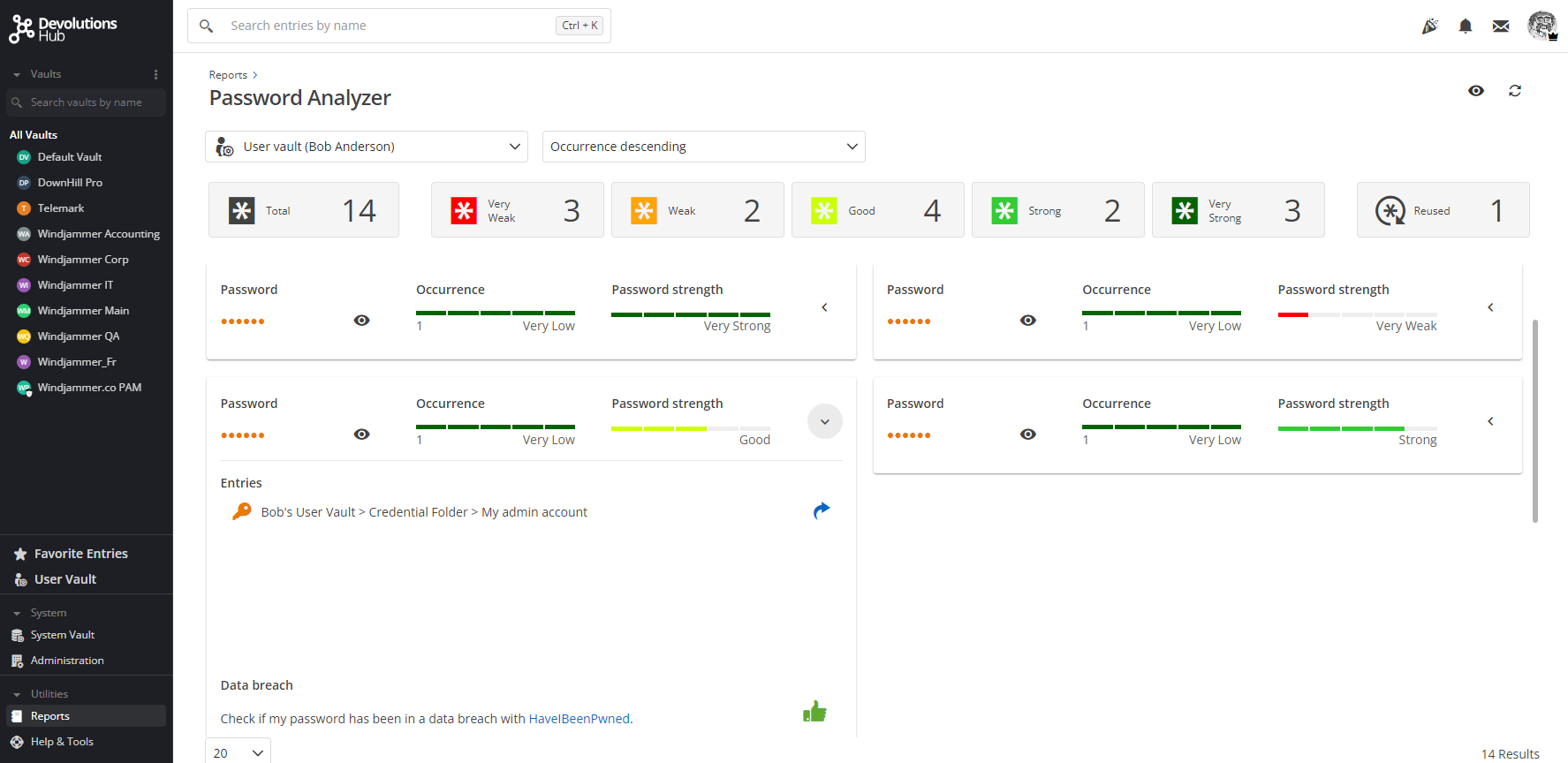The width and height of the screenshot is (1568, 763).
Task: Refresh the Password Analyzer report
Action: click(1515, 91)
